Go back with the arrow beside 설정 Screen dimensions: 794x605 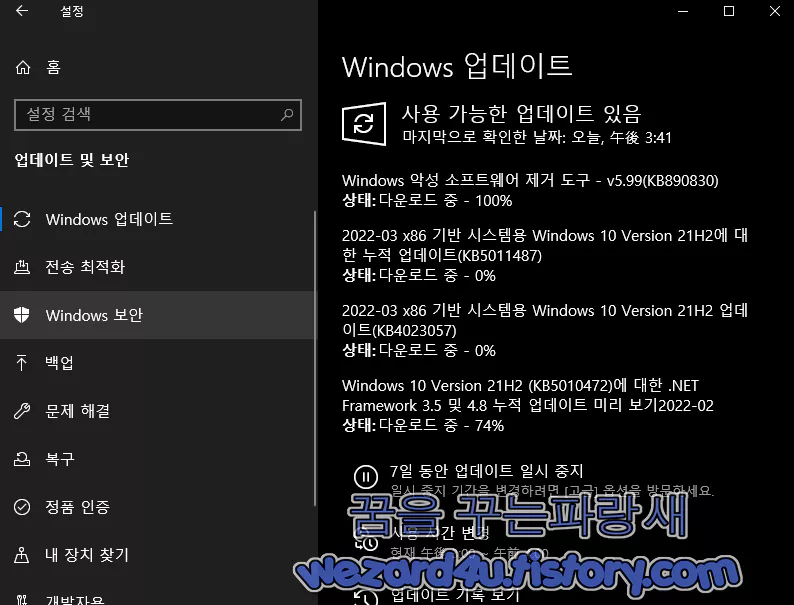coord(22,11)
